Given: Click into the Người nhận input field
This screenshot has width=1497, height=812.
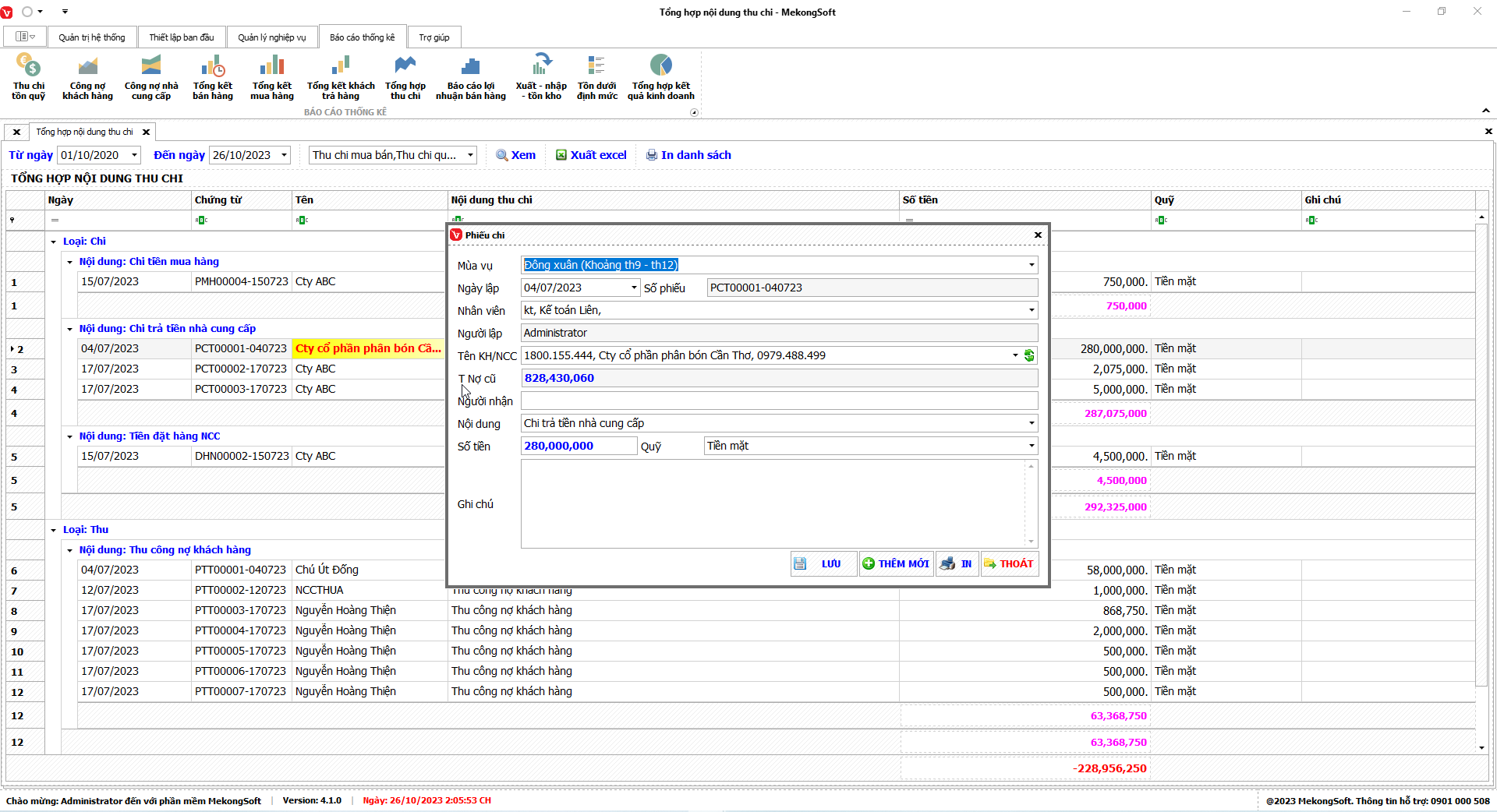Looking at the screenshot, I should point(778,401).
